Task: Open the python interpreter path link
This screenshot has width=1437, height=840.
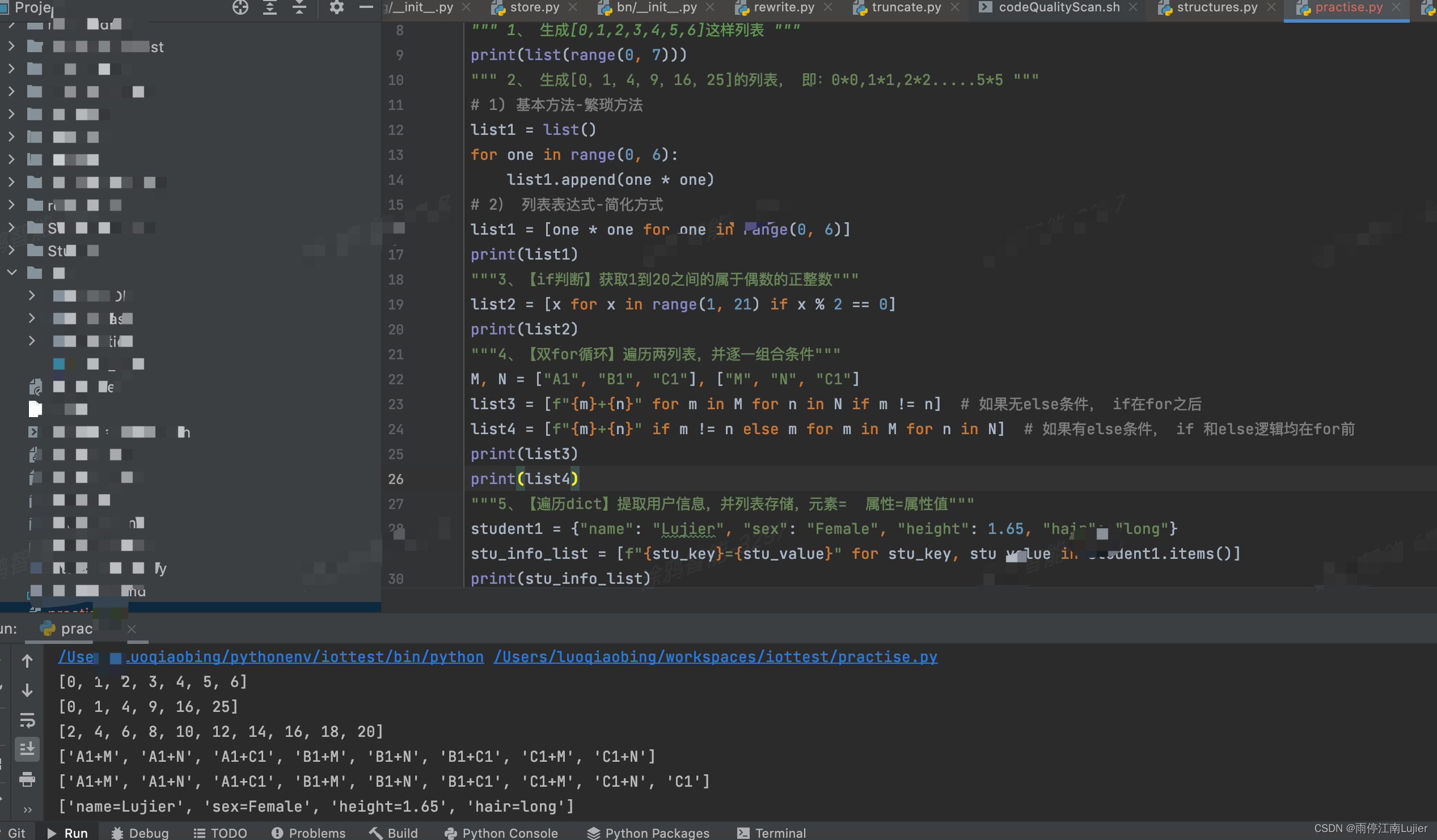Action: click(x=271, y=656)
